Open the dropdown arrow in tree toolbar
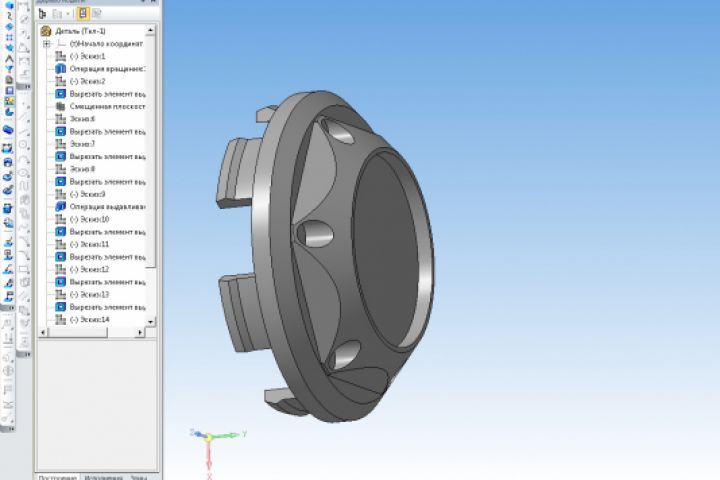The width and height of the screenshot is (720, 480). click(68, 14)
